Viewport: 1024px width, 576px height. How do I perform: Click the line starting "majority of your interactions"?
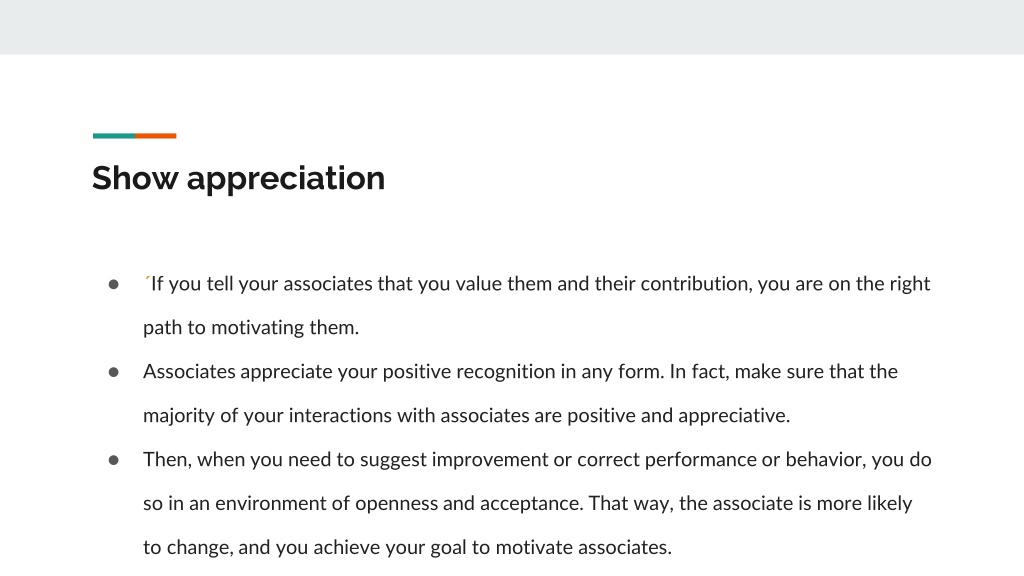pyautogui.click(x=466, y=415)
